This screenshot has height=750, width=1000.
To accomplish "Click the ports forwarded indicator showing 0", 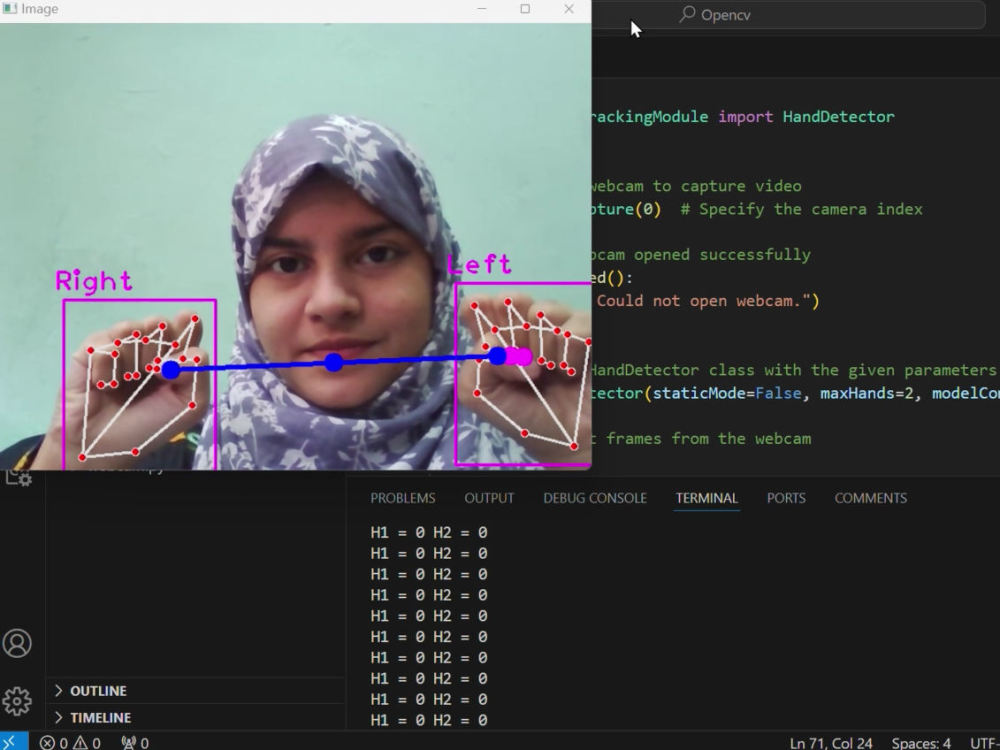I will click(135, 742).
